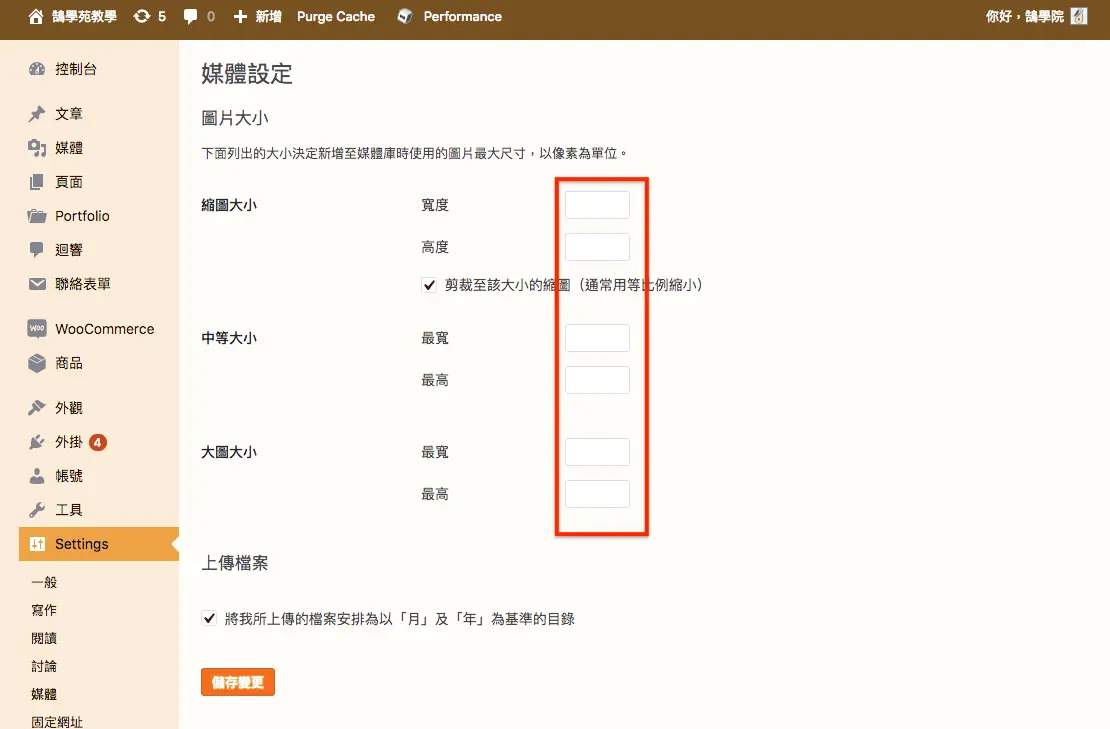
Task: Open the 媒體 settings submenu under Settings
Action: pos(44,694)
